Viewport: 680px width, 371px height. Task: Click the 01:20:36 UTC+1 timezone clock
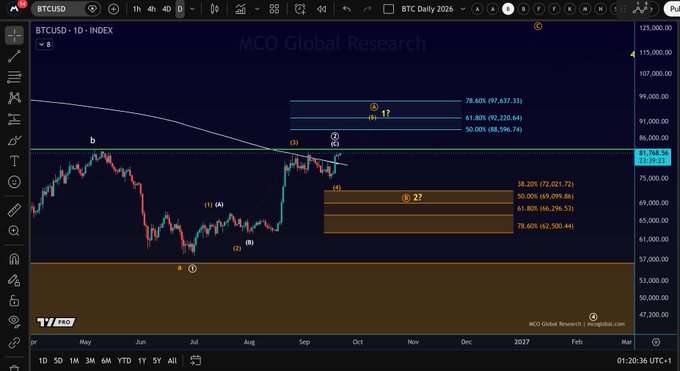coord(645,361)
